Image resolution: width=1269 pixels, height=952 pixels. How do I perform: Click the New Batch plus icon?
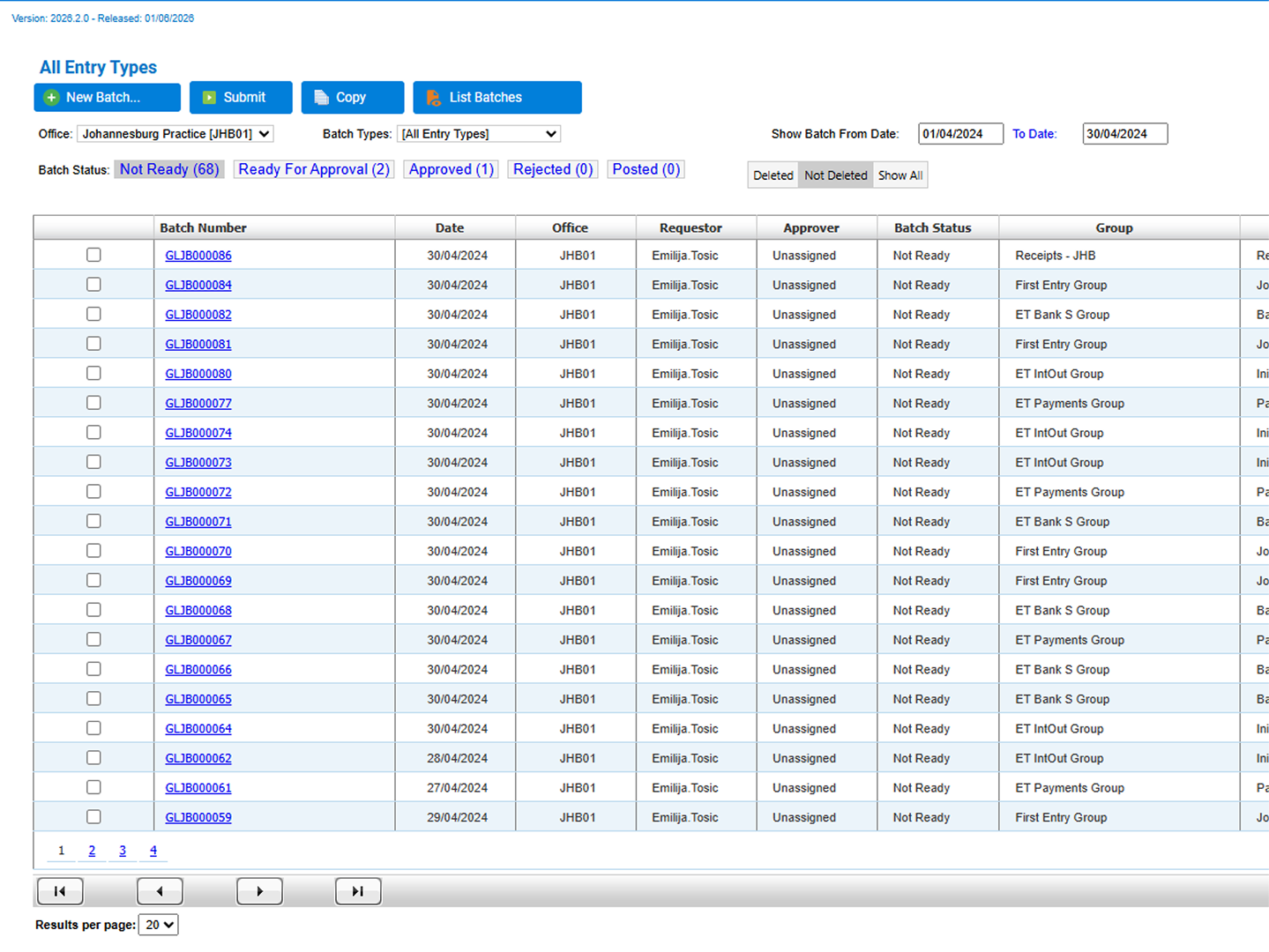coord(52,98)
